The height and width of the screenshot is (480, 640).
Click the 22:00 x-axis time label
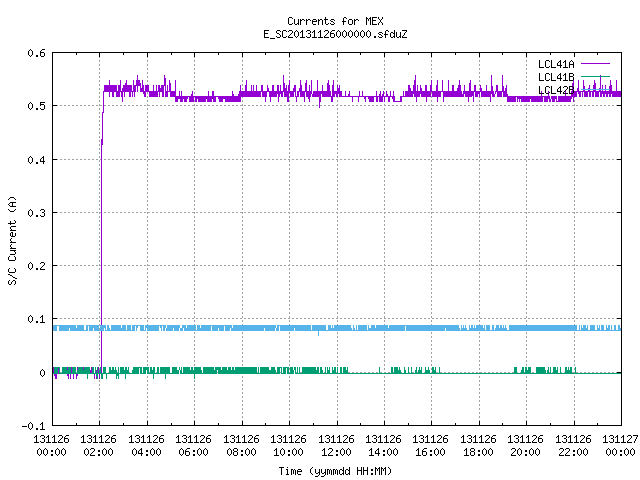click(573, 452)
